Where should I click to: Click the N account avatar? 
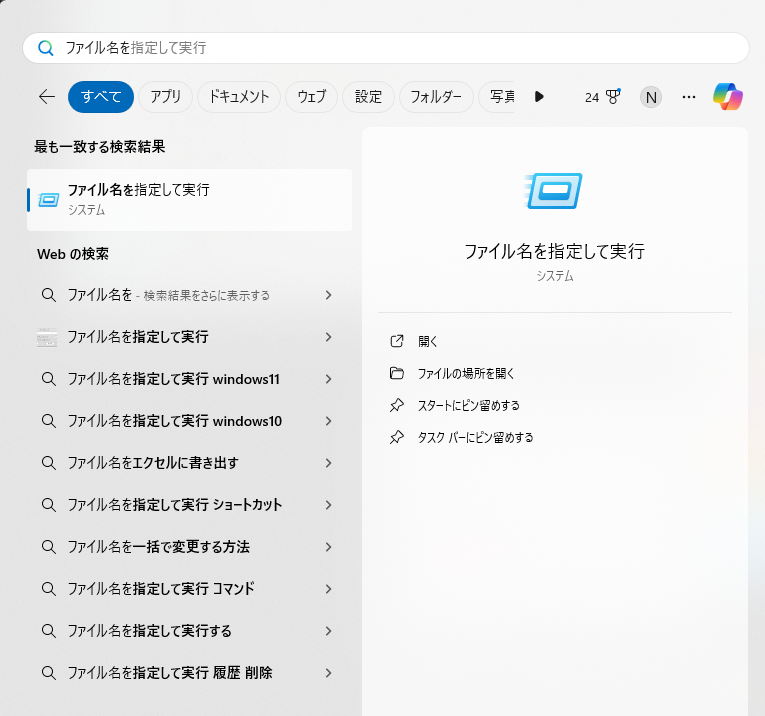(651, 97)
